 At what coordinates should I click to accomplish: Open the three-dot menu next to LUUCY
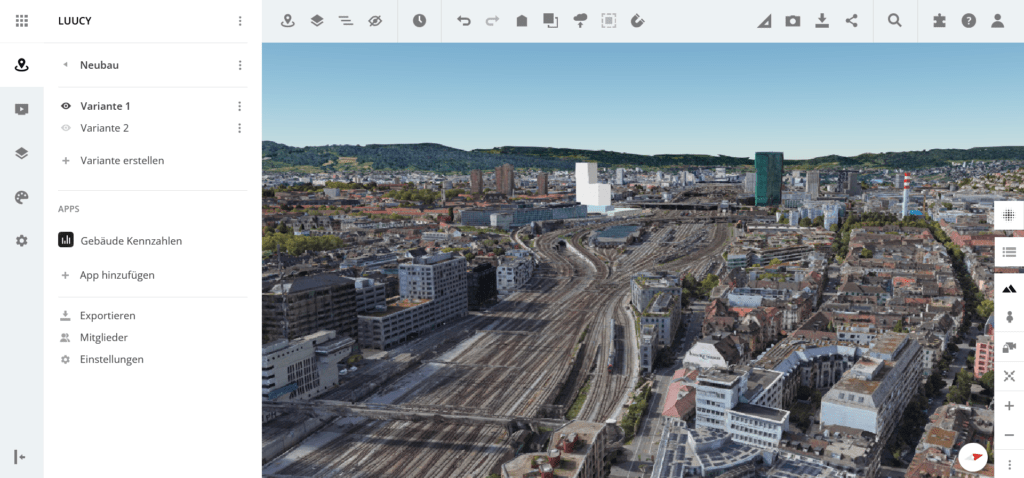pos(239,21)
